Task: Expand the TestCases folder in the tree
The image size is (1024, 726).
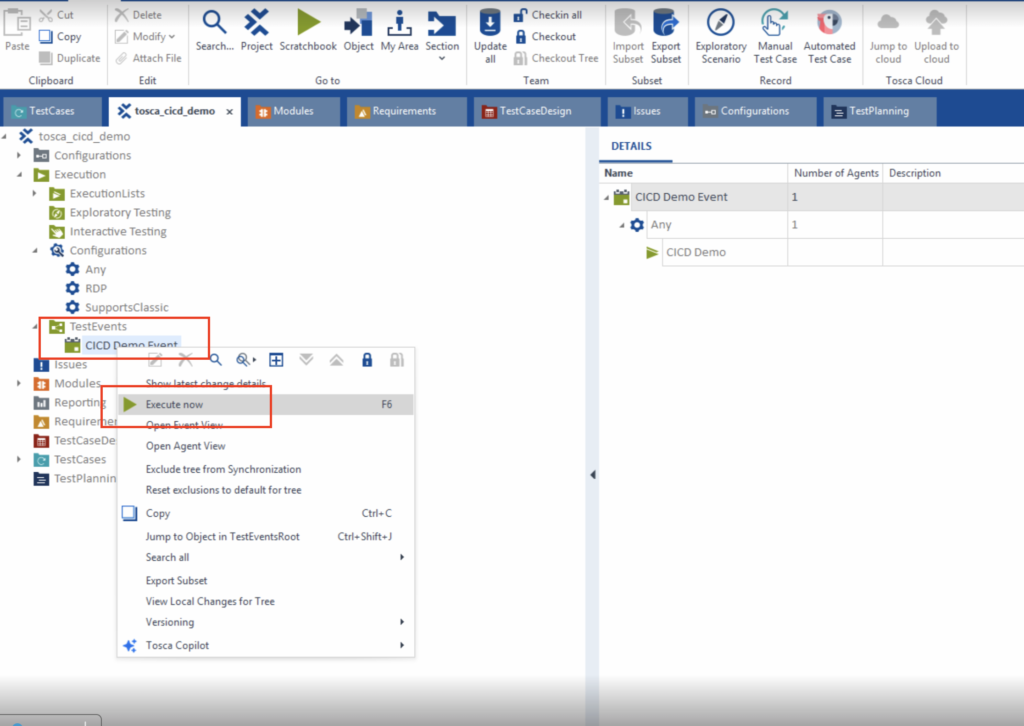Action: pos(19,460)
